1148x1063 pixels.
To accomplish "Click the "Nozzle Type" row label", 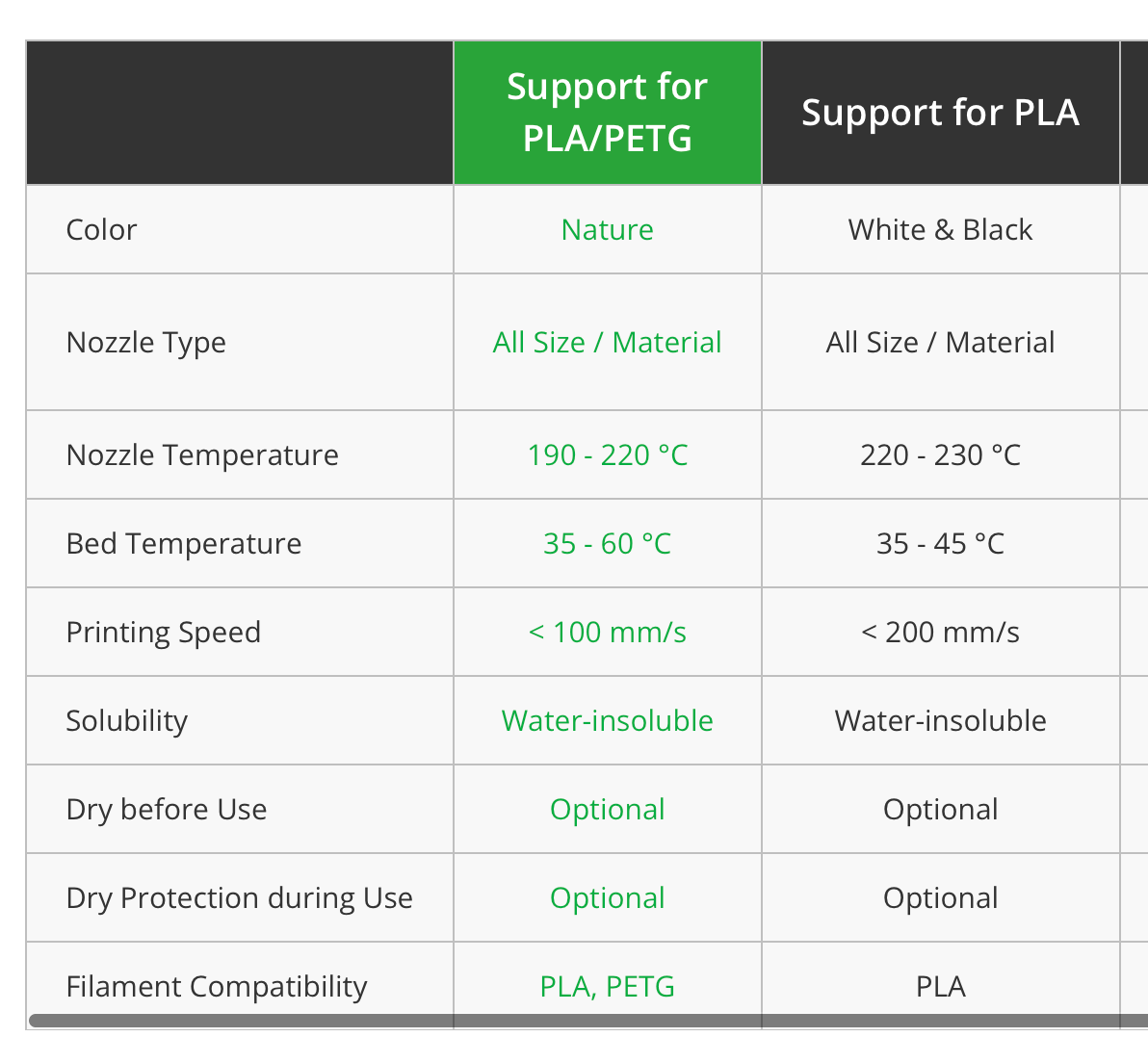I will 146,343.
